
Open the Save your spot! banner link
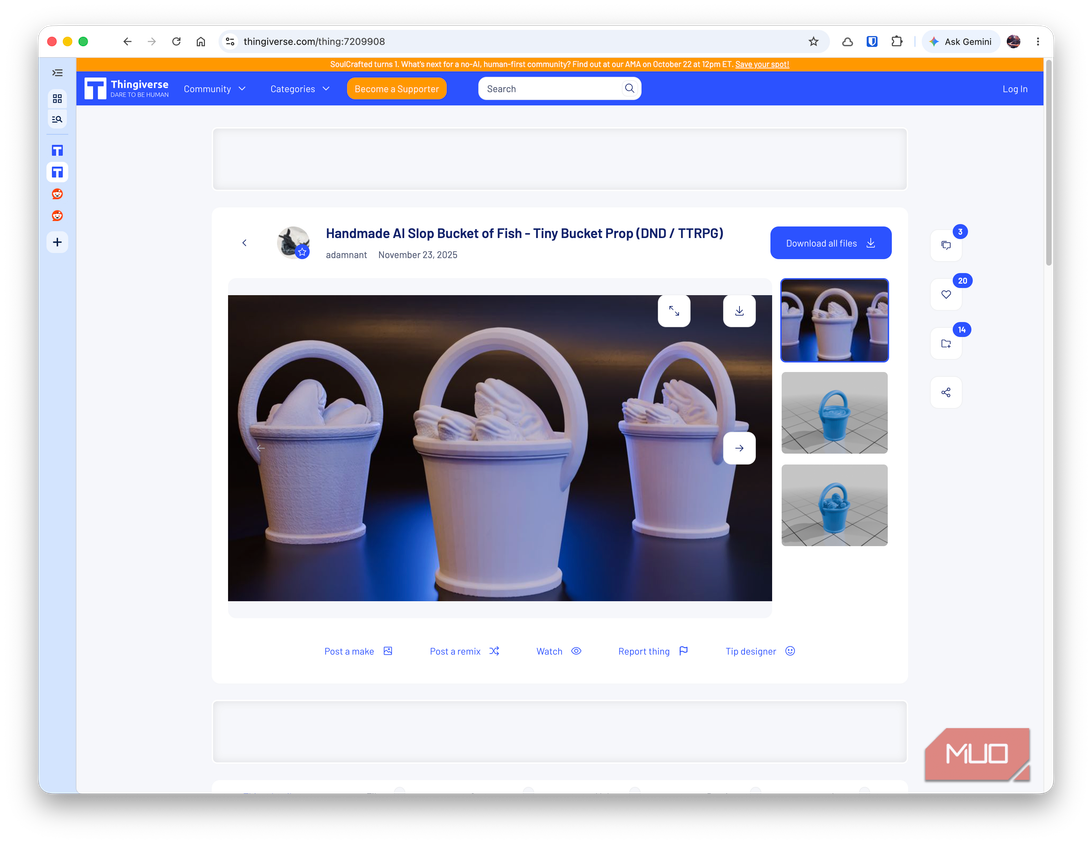[762, 64]
